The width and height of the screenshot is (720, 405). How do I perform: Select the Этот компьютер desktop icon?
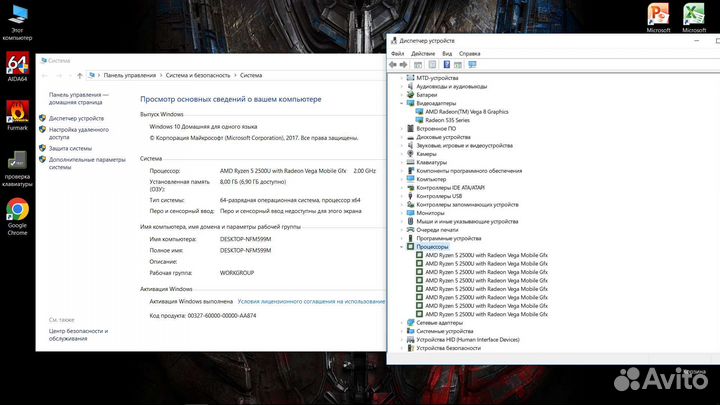pyautogui.click(x=17, y=22)
